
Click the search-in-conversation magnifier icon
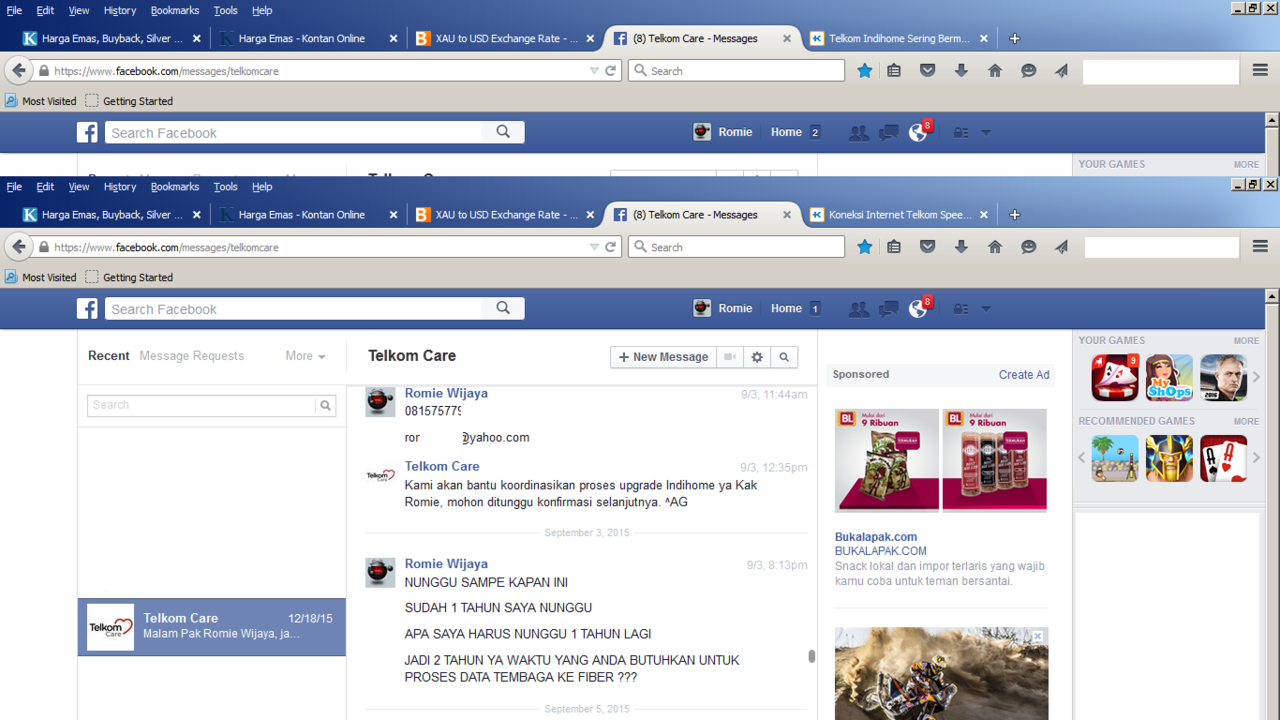(x=784, y=357)
